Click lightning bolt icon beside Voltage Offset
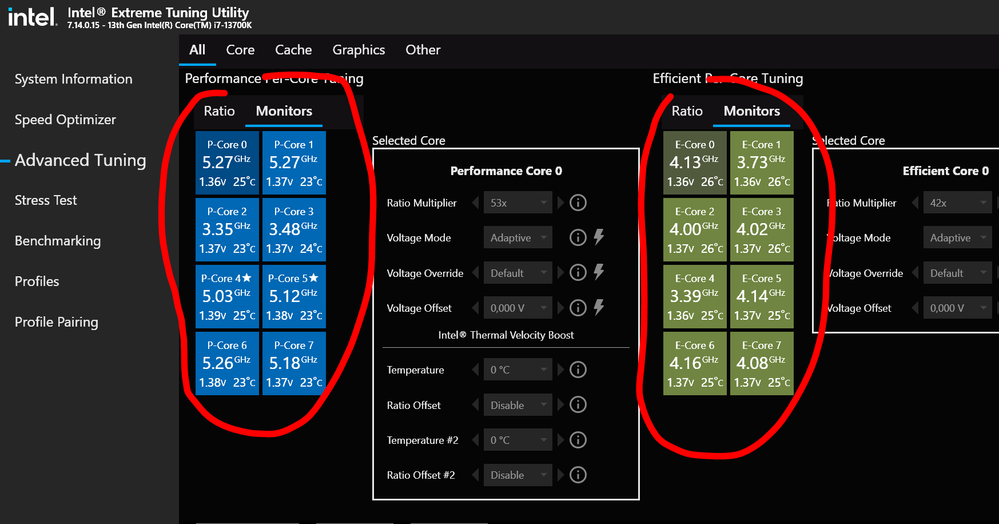This screenshot has width=999, height=524. 599,307
